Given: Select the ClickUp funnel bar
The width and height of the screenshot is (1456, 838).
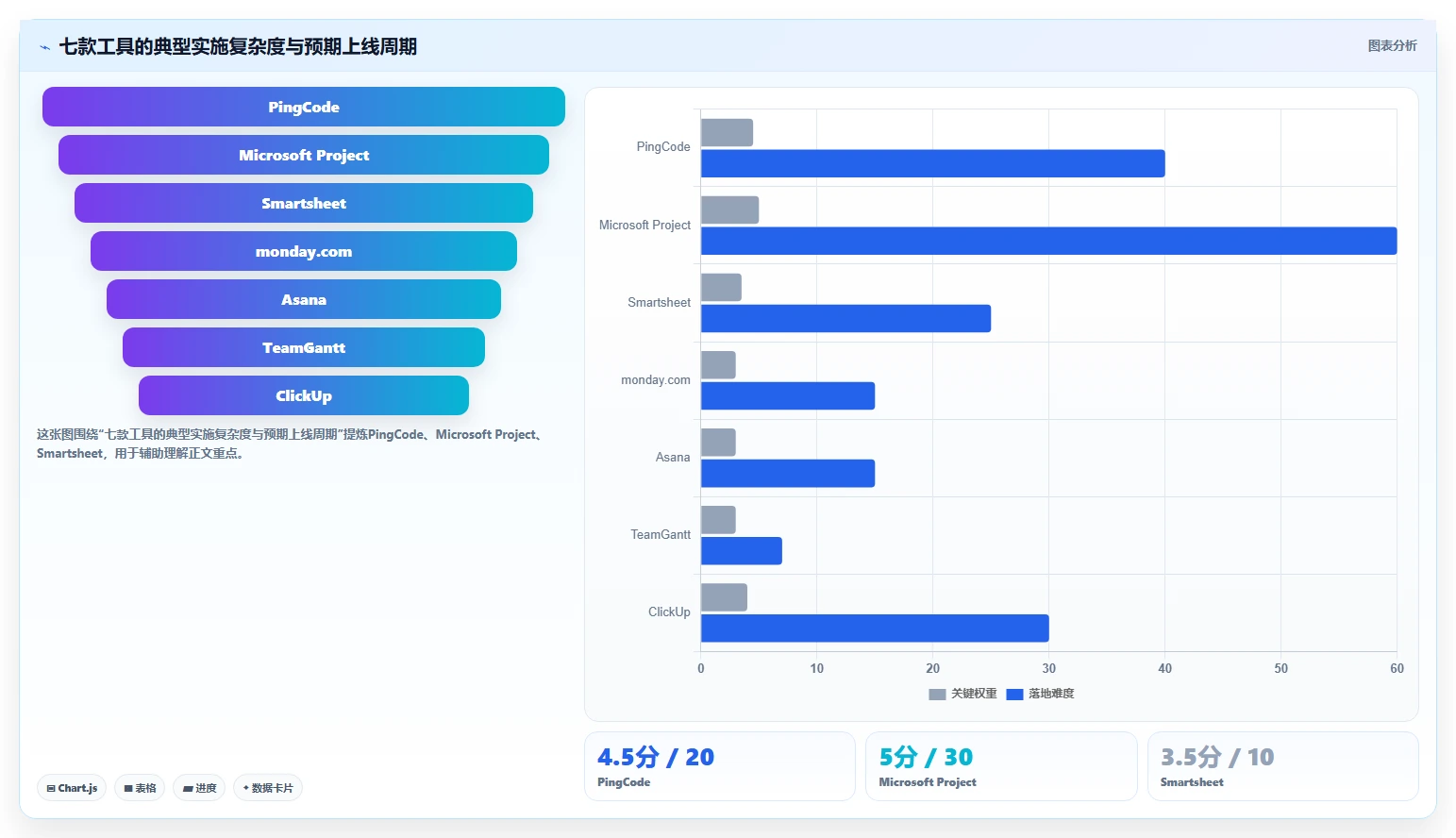Looking at the screenshot, I should coord(304,395).
